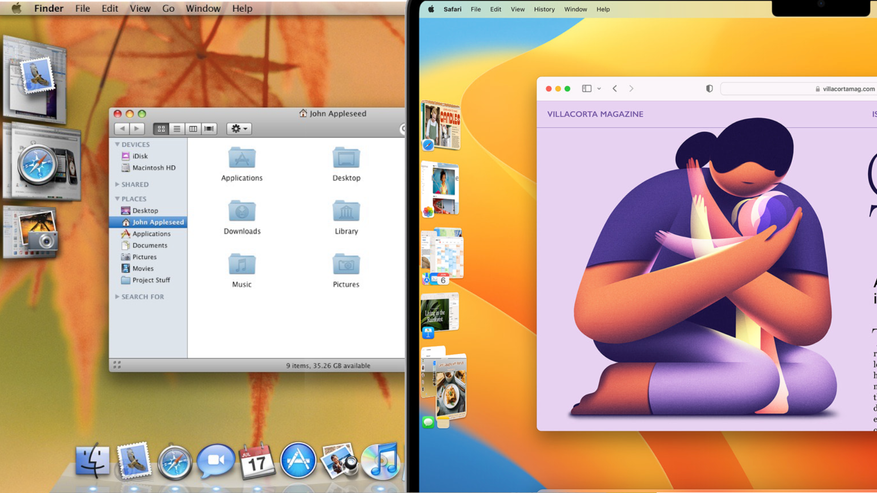
Task: Go back in Safari window
Action: pyautogui.click(x=615, y=88)
